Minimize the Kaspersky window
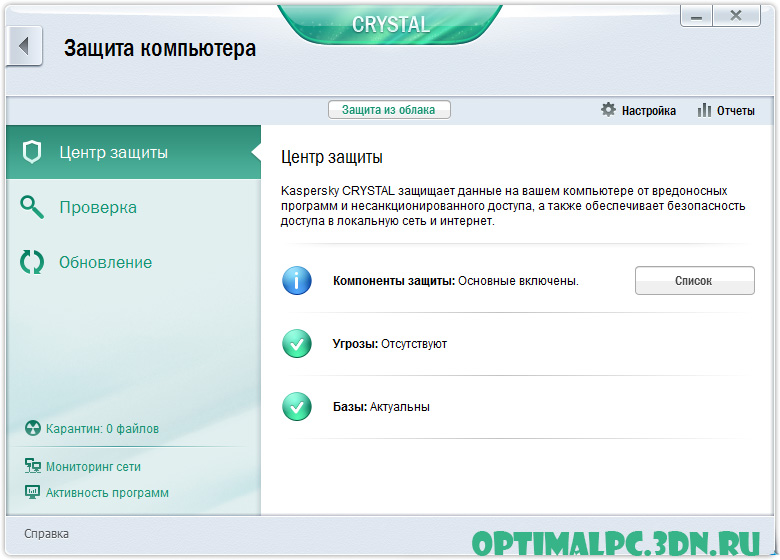Viewport: 780px width, 560px height. [696, 16]
